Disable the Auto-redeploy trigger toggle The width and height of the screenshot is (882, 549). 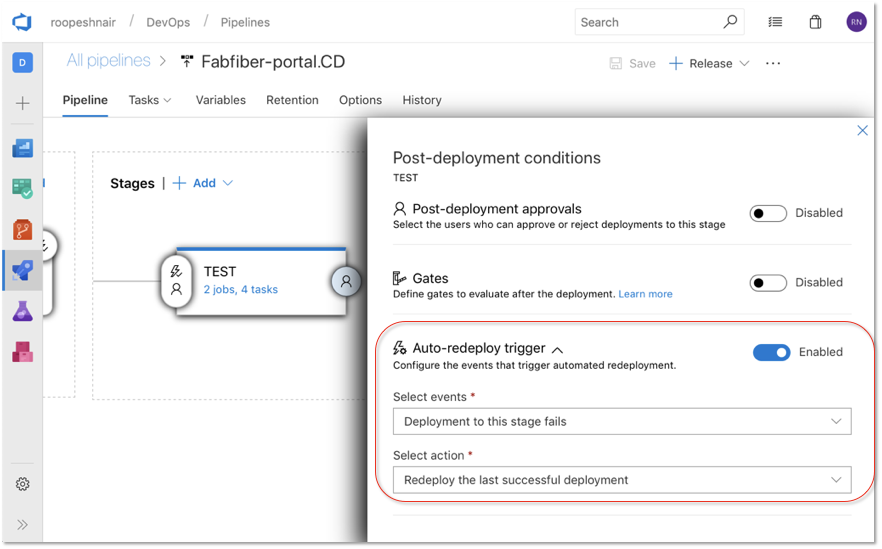[771, 352]
